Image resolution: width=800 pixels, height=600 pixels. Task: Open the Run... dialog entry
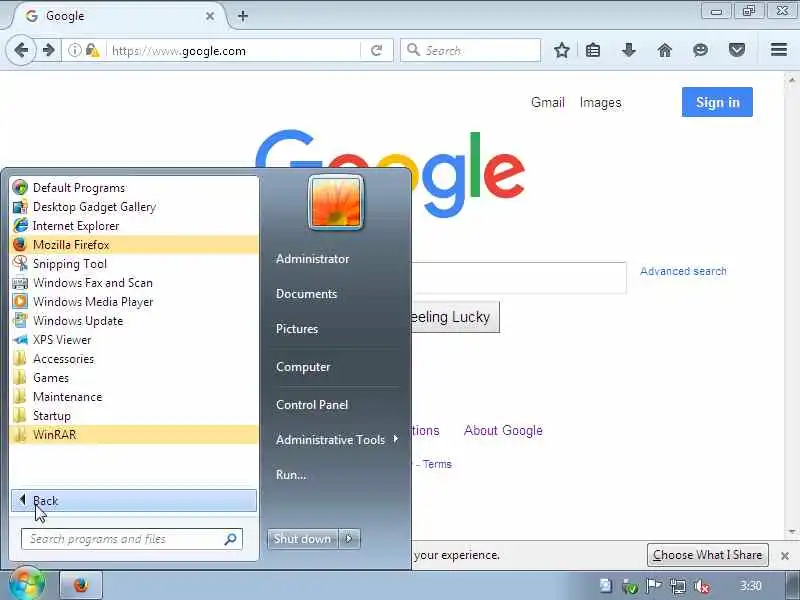pos(291,474)
